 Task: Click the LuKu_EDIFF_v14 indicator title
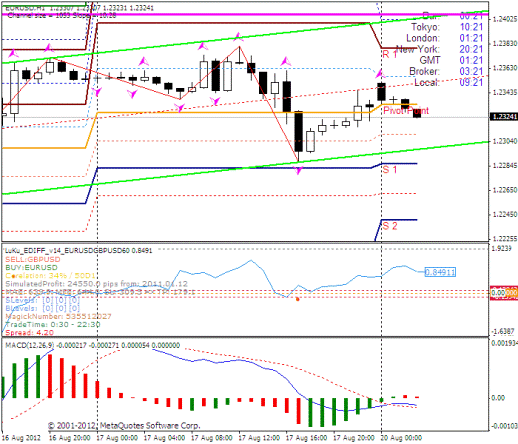point(78,250)
